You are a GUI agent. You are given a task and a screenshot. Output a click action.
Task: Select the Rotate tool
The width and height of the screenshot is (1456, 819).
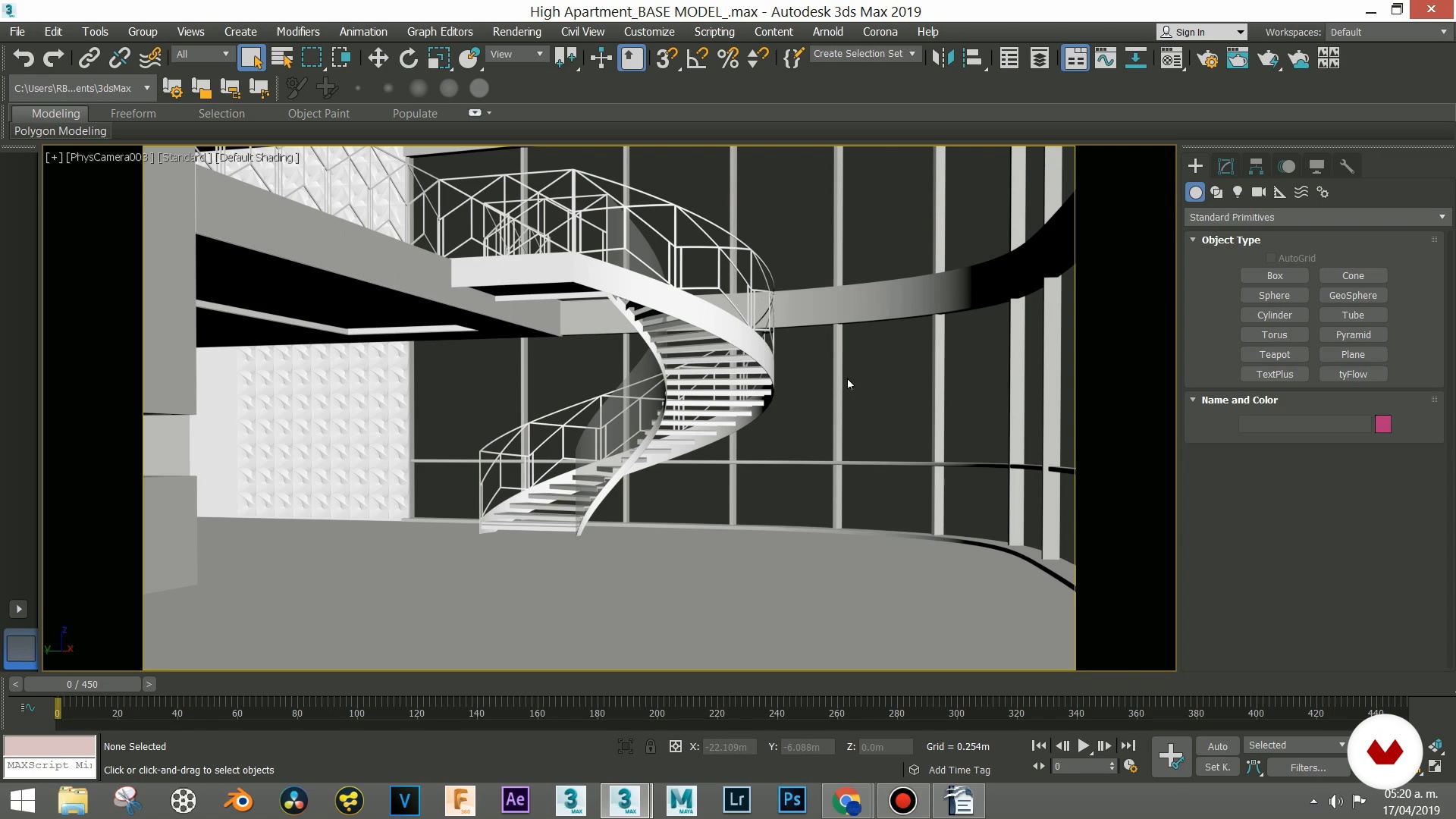[x=408, y=58]
